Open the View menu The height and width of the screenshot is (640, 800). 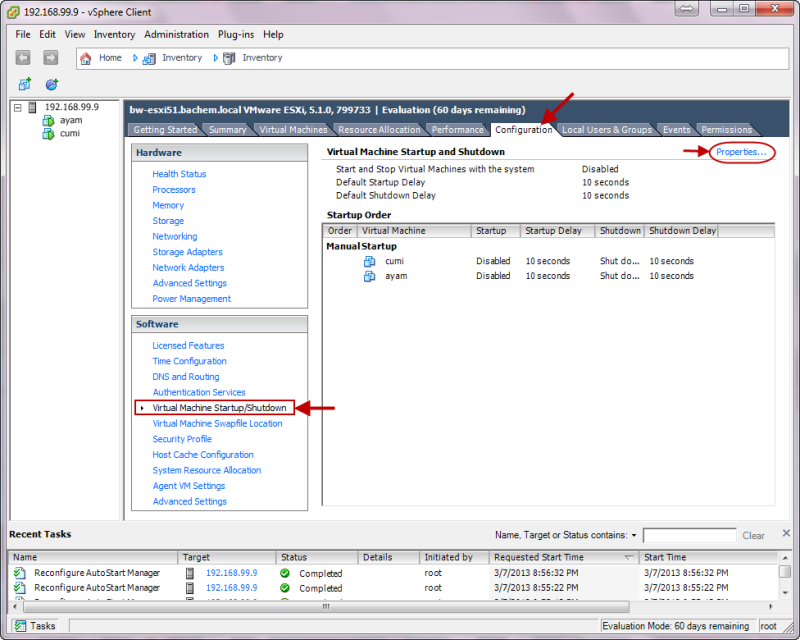tap(74, 35)
